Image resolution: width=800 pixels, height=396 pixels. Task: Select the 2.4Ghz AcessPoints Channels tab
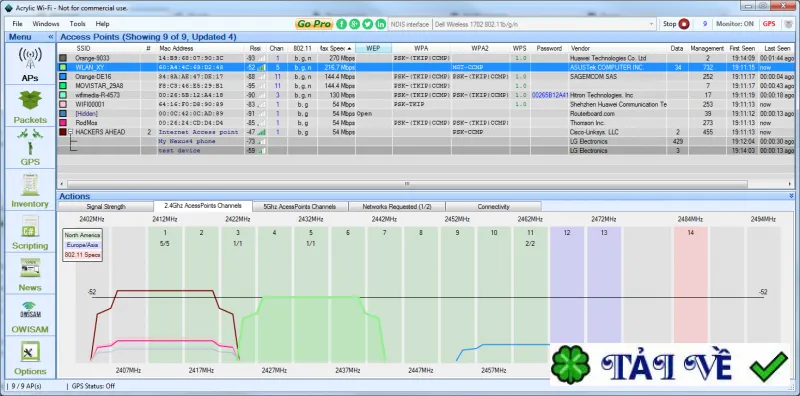tap(203, 206)
